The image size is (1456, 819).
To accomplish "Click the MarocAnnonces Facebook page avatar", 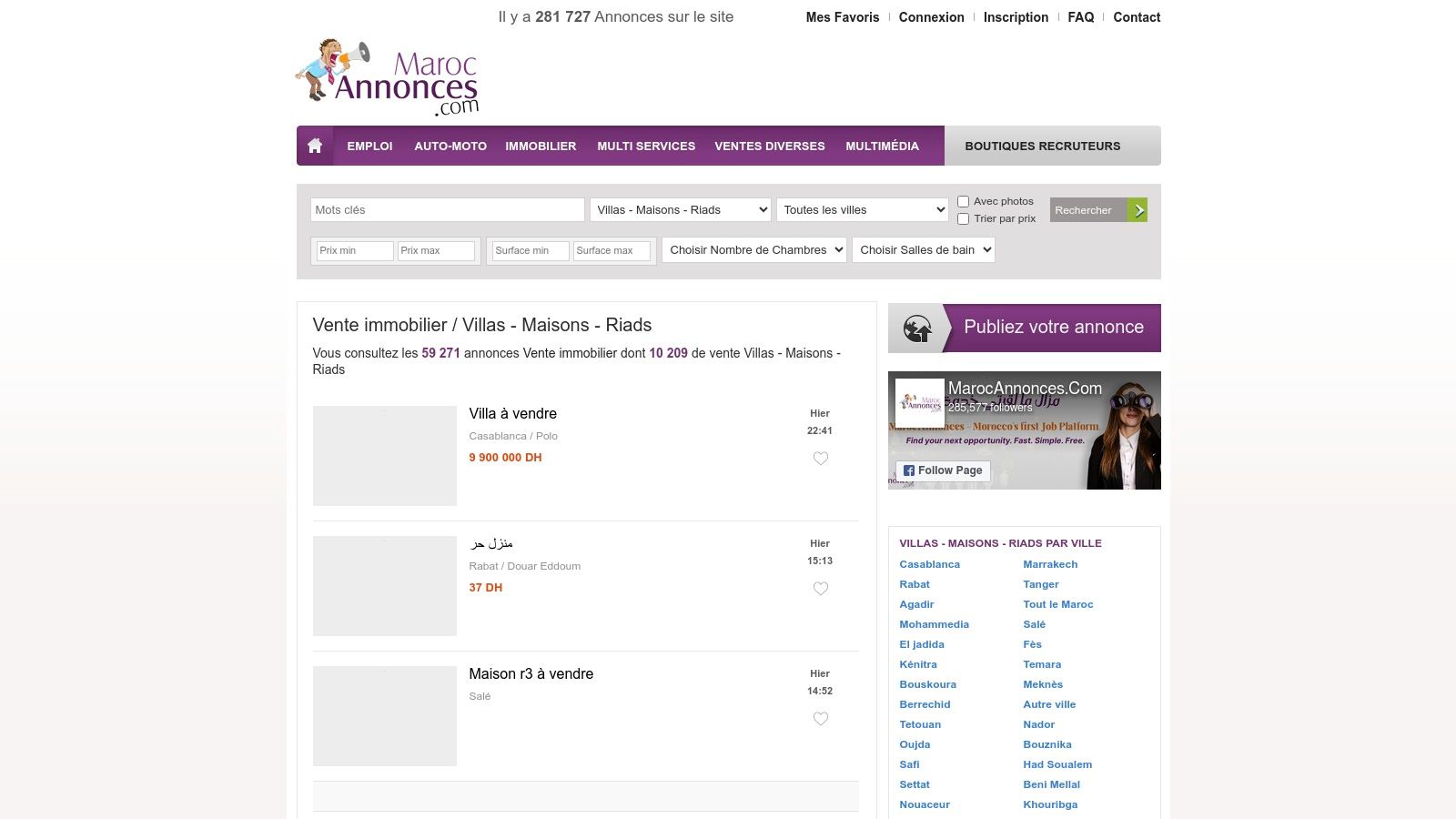I will [920, 403].
